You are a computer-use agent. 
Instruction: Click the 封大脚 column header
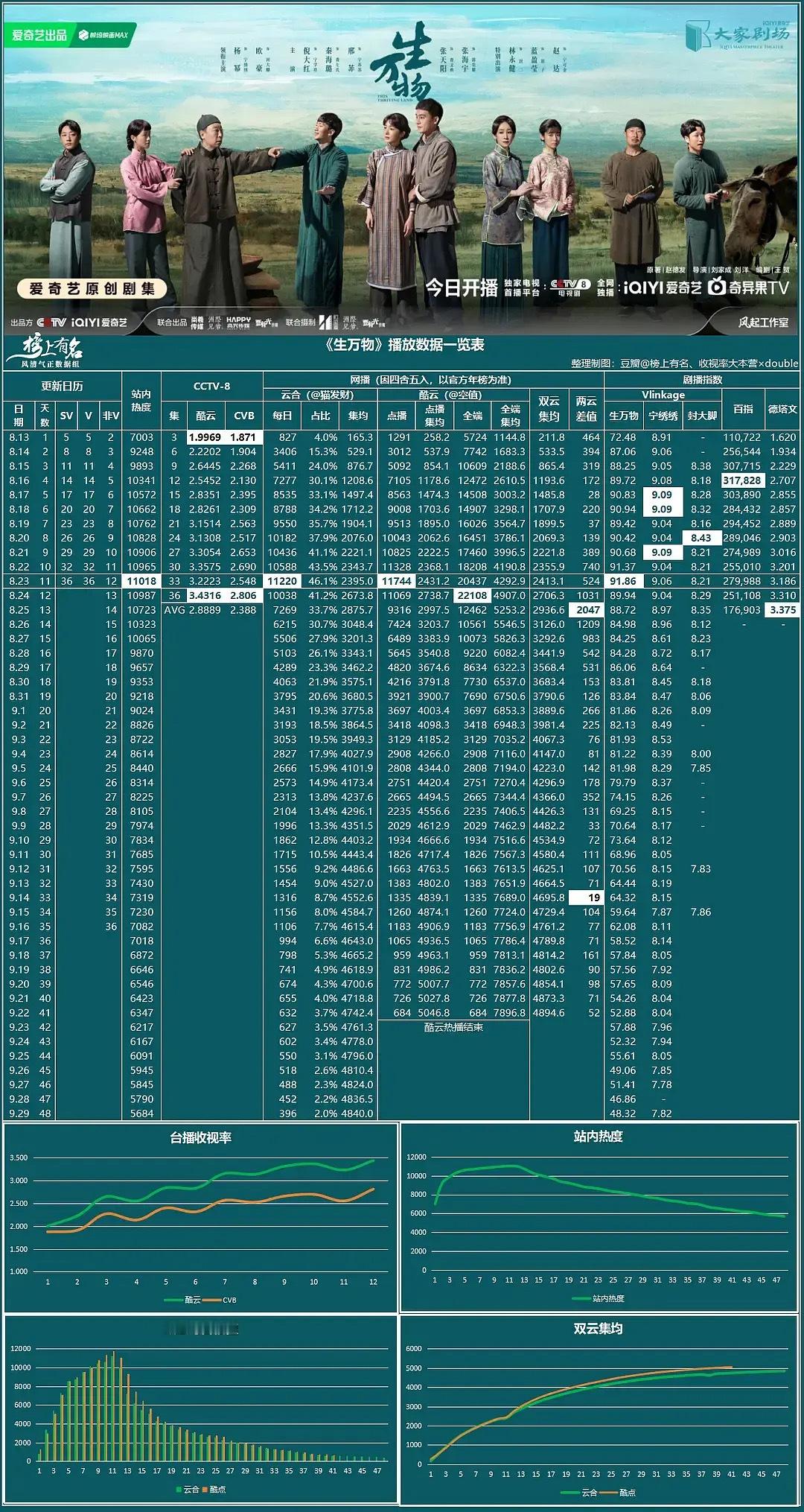[x=701, y=416]
